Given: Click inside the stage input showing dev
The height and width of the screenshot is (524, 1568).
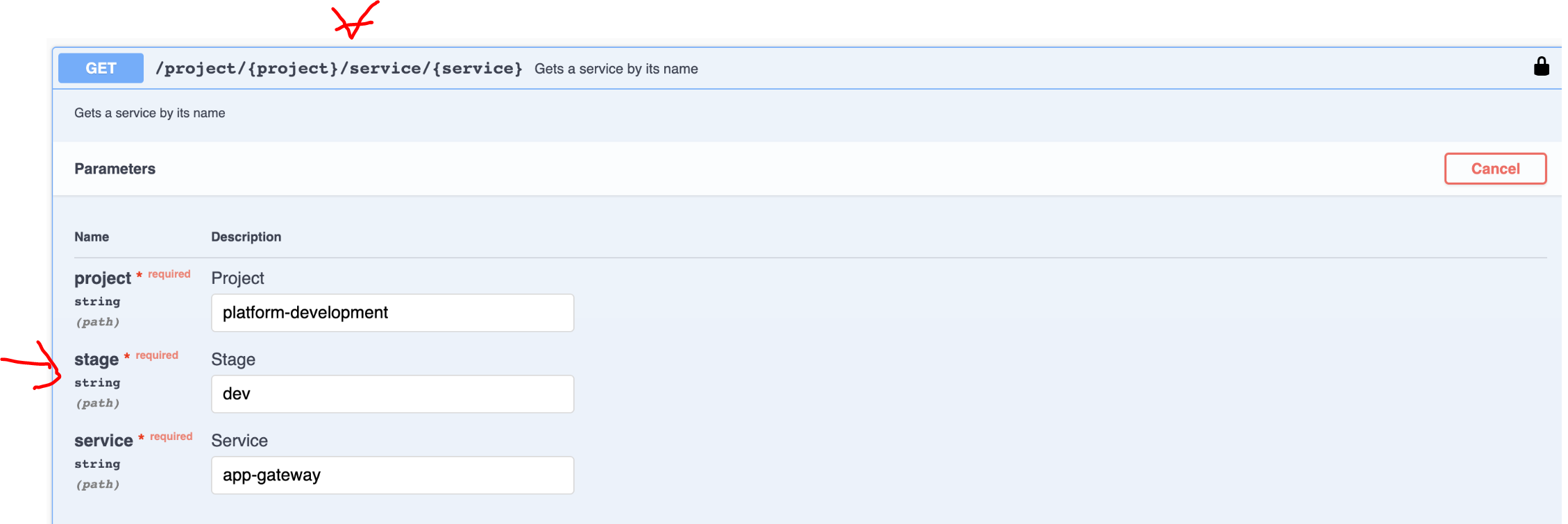Looking at the screenshot, I should click(392, 394).
